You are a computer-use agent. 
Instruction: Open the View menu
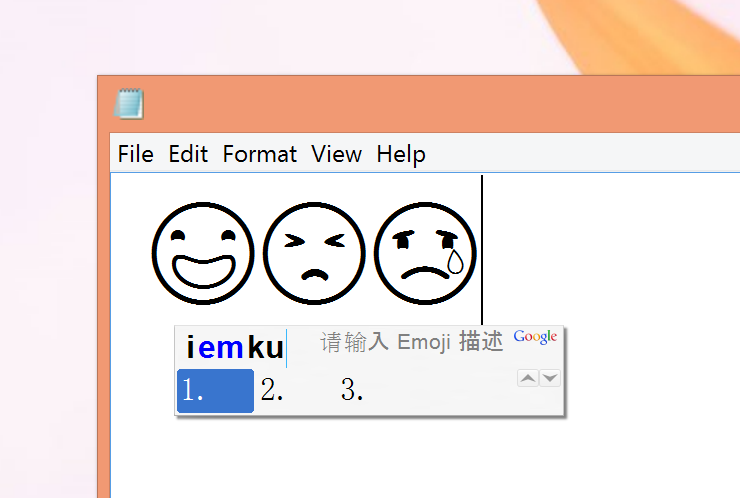tap(336, 154)
